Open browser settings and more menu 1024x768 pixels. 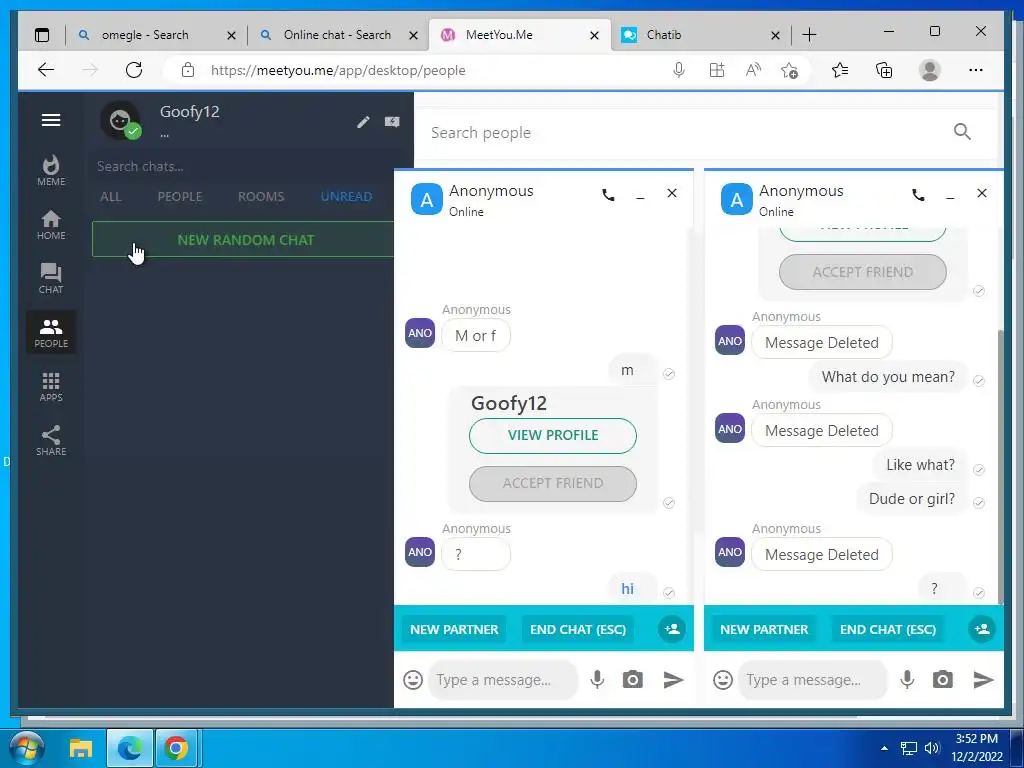976,70
